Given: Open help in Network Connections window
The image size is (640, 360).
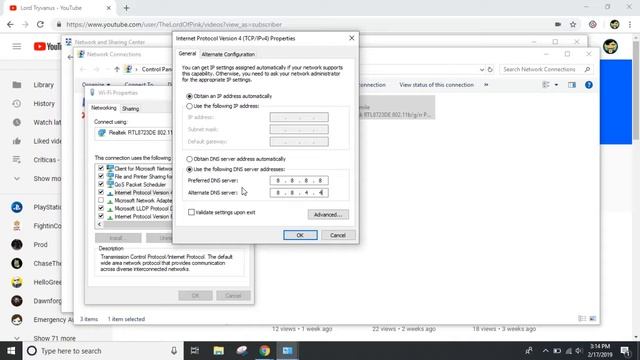Looking at the screenshot, I should 589,85.
